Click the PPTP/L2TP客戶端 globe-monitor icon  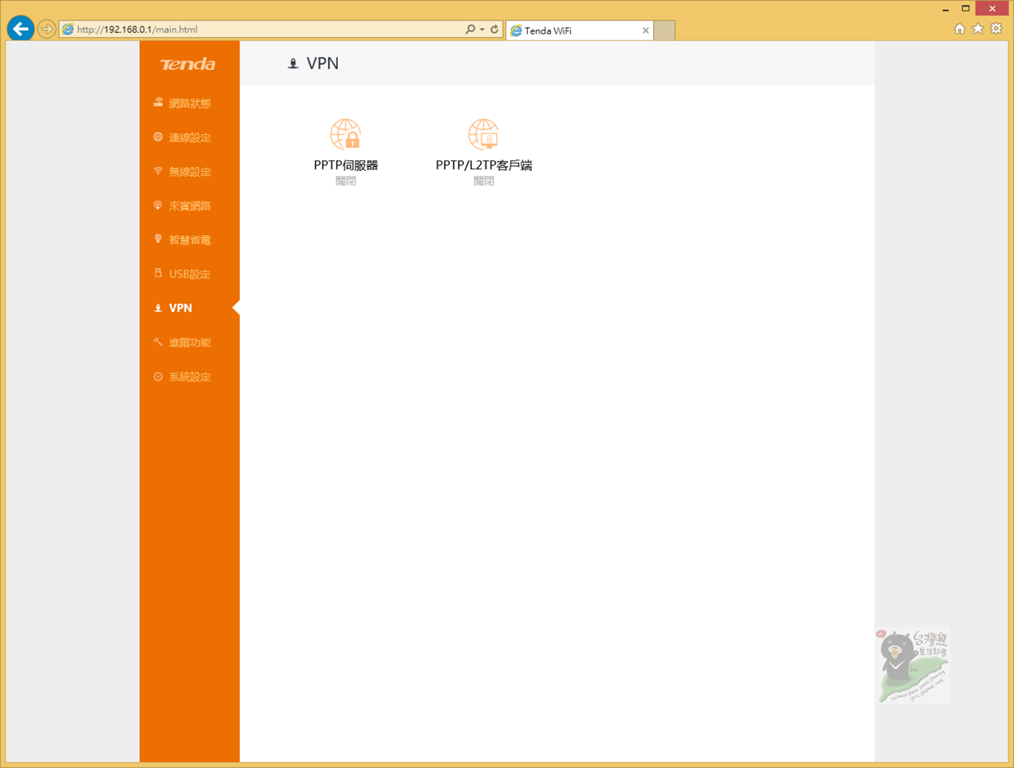484,134
